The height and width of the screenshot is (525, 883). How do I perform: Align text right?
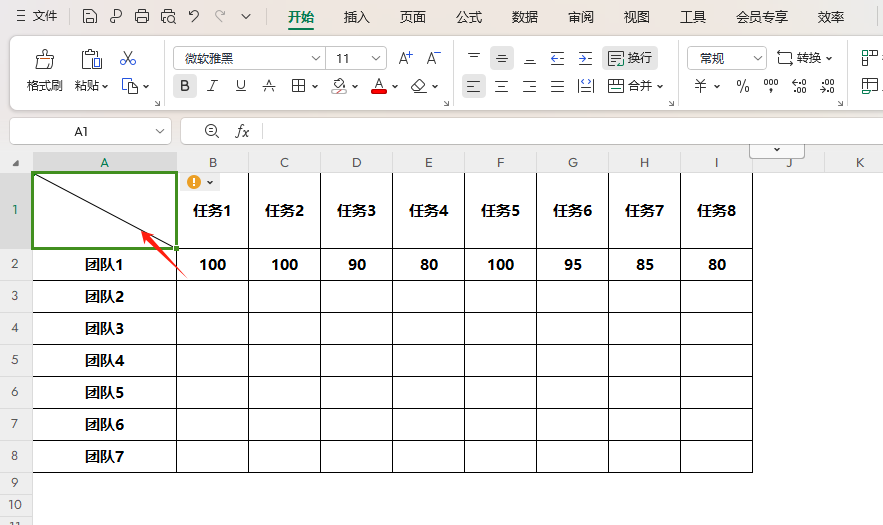529,86
